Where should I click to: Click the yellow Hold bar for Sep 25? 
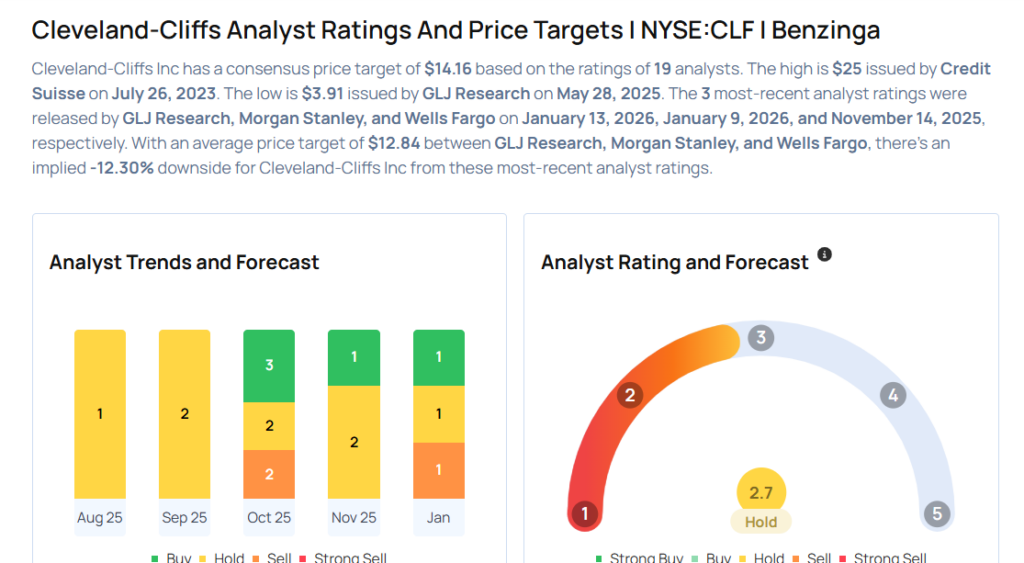click(x=185, y=414)
